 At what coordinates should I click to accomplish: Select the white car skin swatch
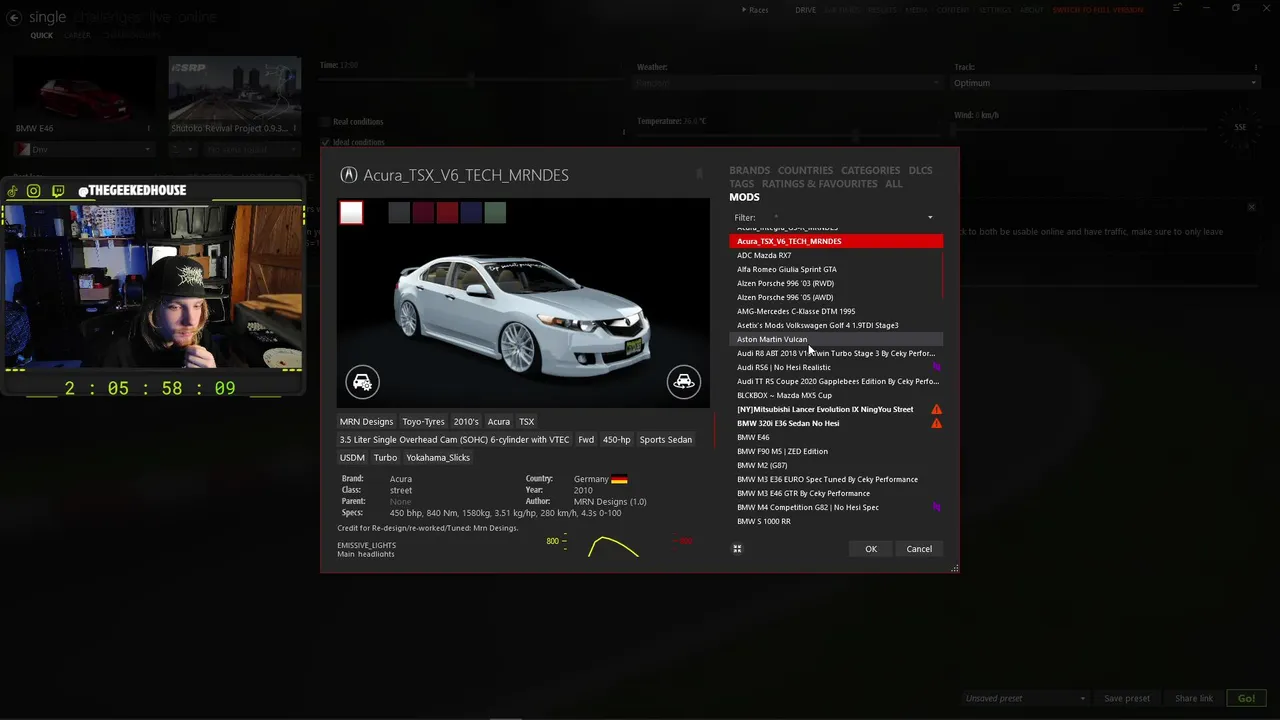tap(351, 212)
